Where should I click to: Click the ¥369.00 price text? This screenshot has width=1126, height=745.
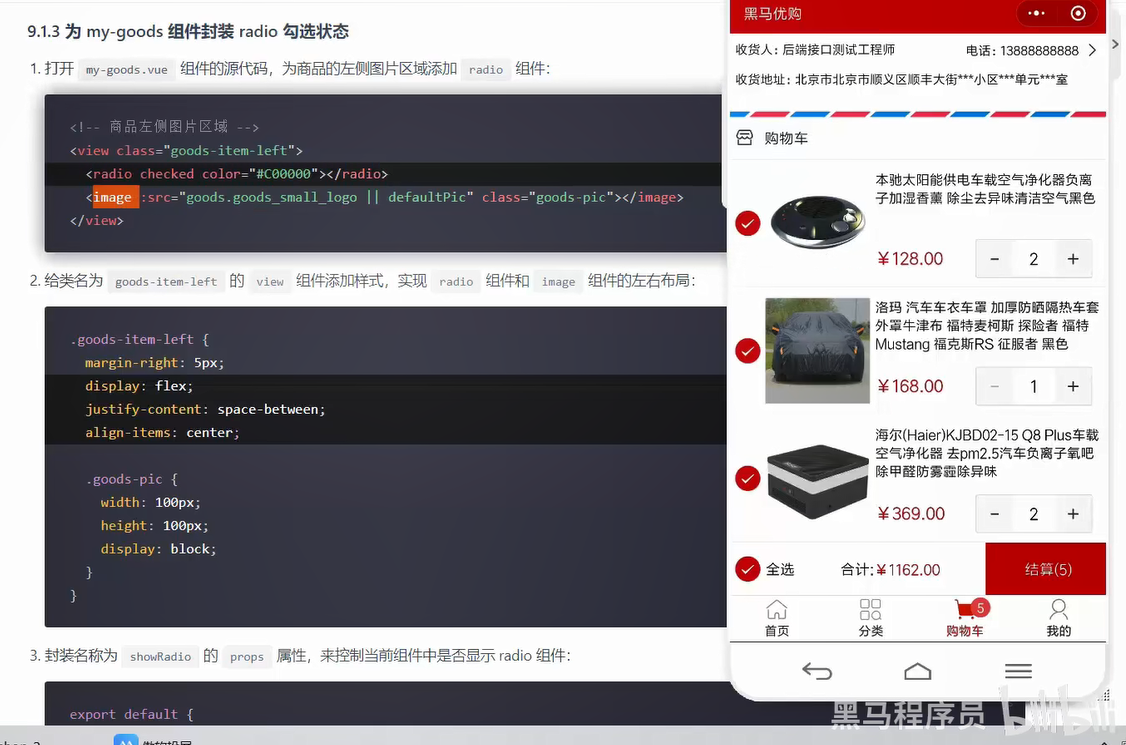(x=911, y=514)
